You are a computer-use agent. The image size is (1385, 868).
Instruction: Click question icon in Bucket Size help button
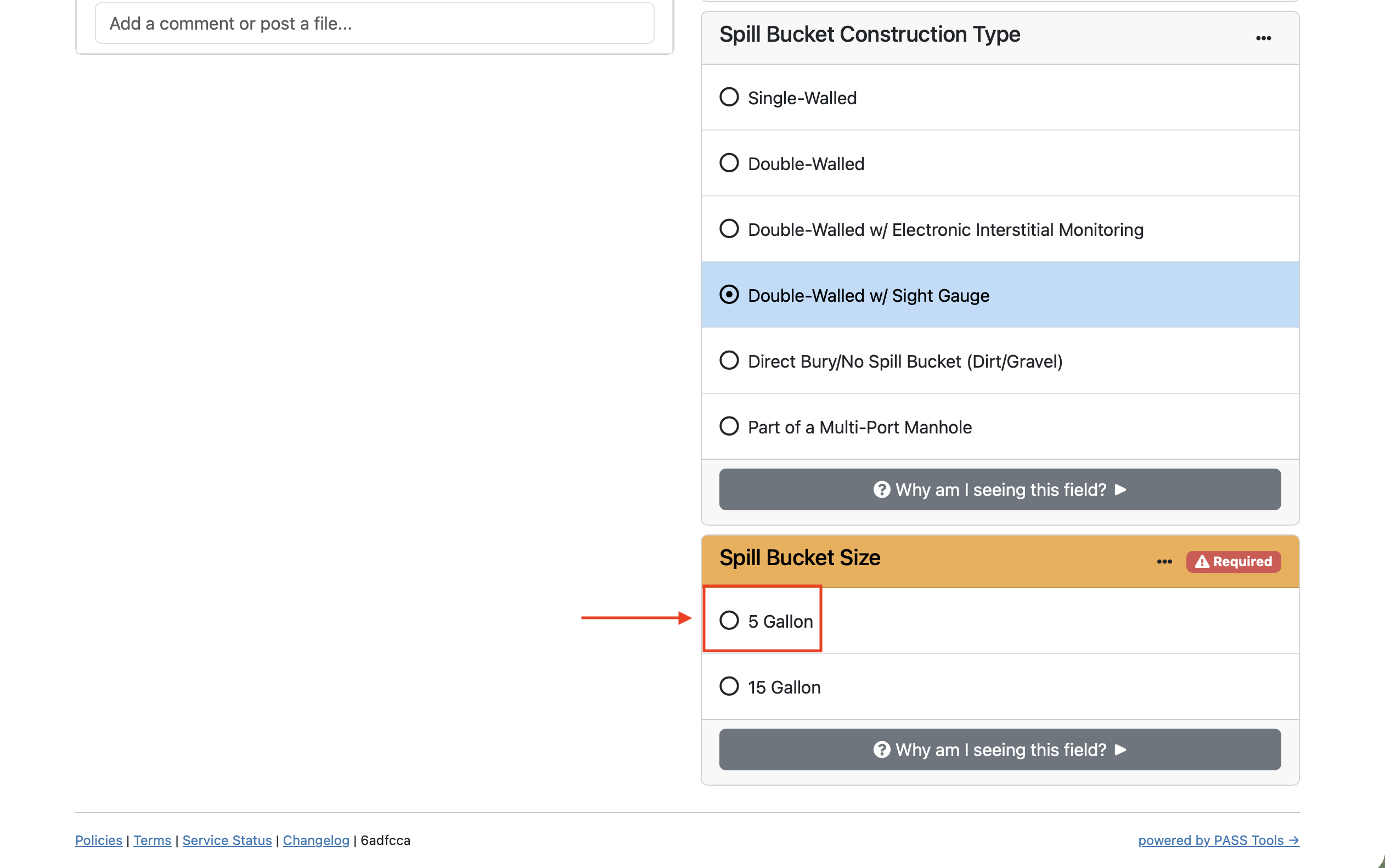881,749
